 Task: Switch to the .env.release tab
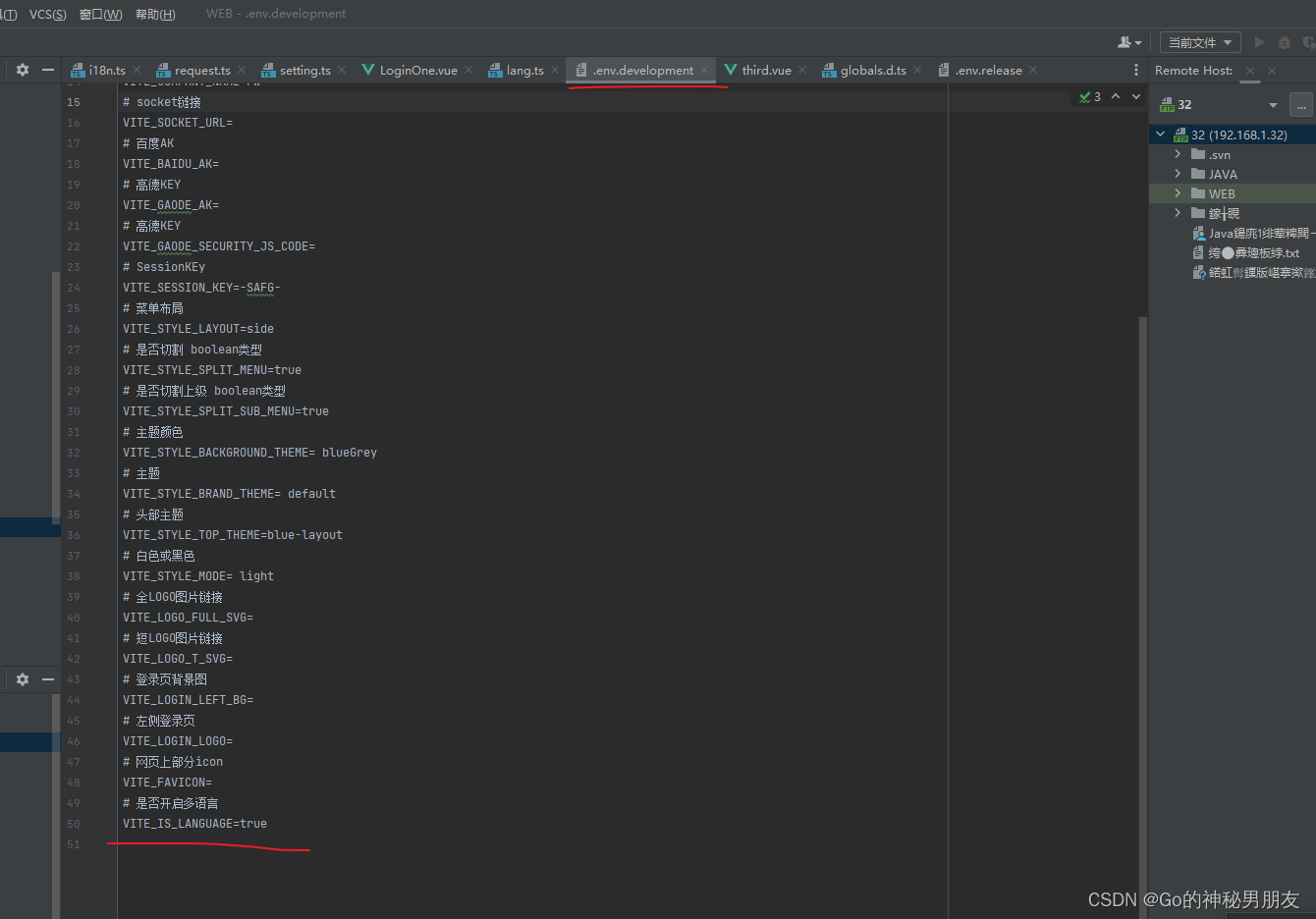point(988,70)
